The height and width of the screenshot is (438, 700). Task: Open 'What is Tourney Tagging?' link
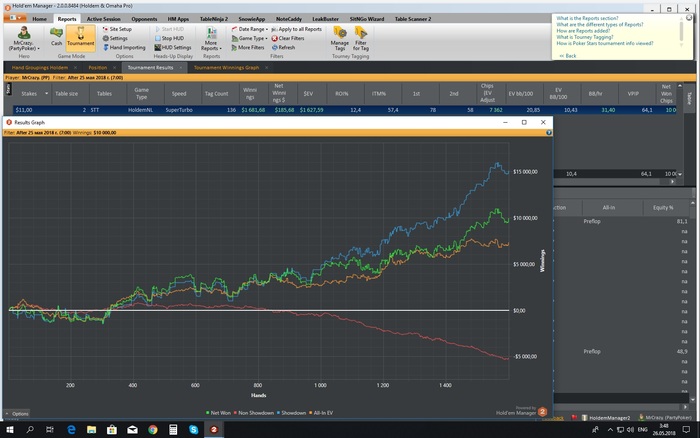point(584,37)
